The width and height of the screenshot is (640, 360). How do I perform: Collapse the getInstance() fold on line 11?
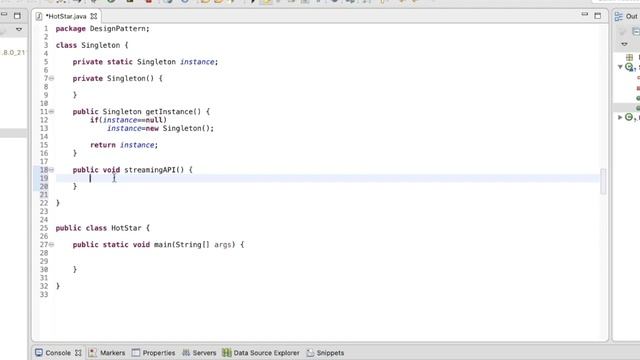click(x=52, y=111)
